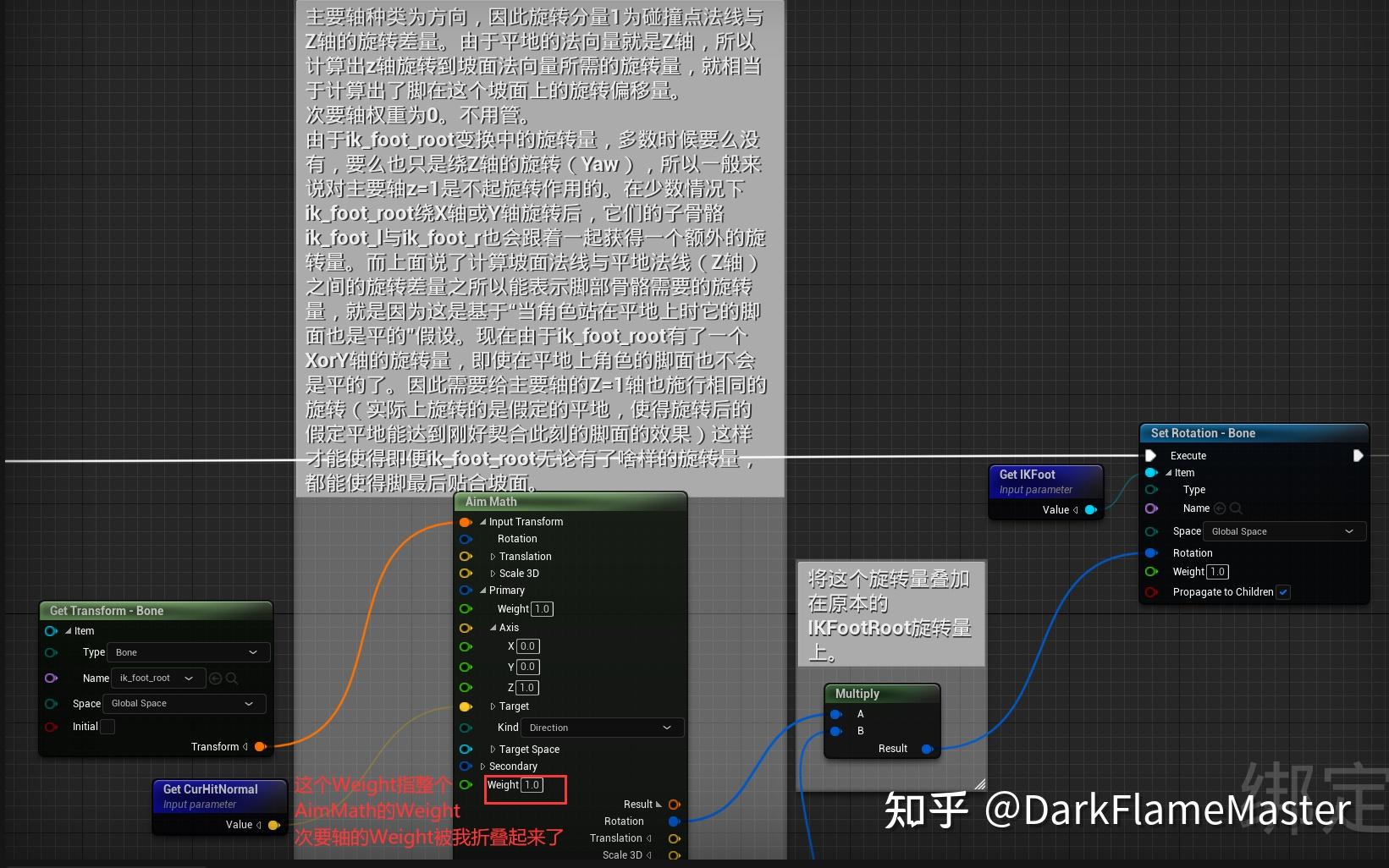
Task: Click the Rotation result pin on Aim Math
Action: 675,821
